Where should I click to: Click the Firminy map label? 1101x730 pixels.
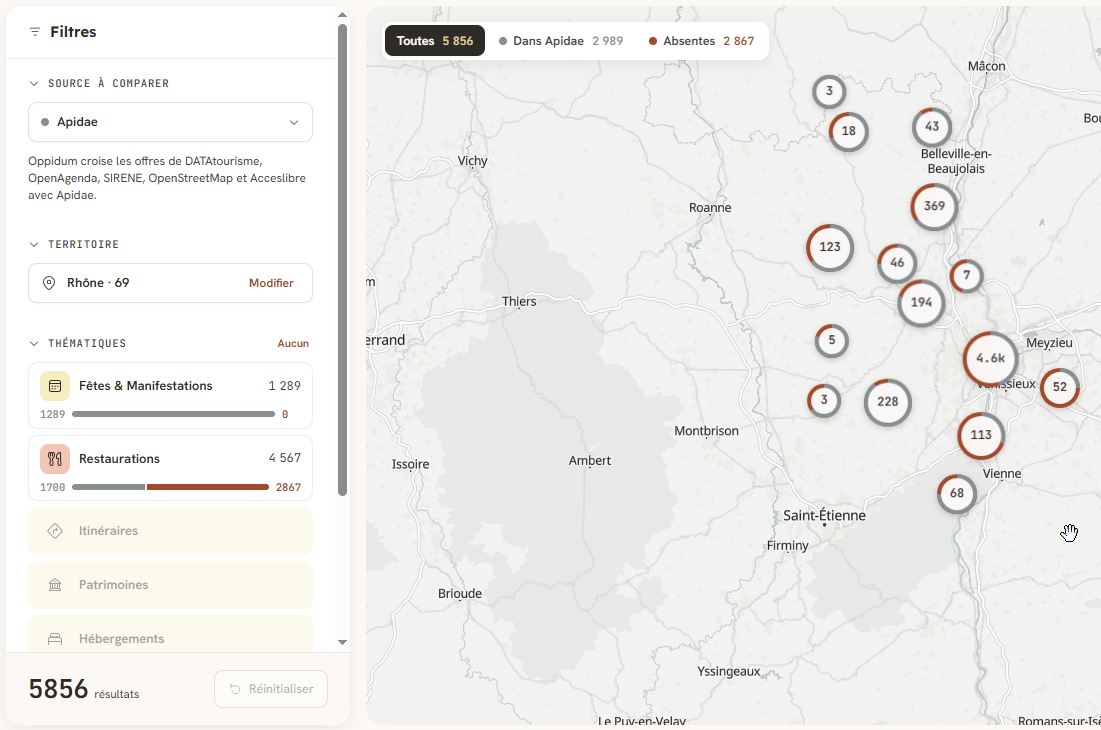pyautogui.click(x=788, y=545)
